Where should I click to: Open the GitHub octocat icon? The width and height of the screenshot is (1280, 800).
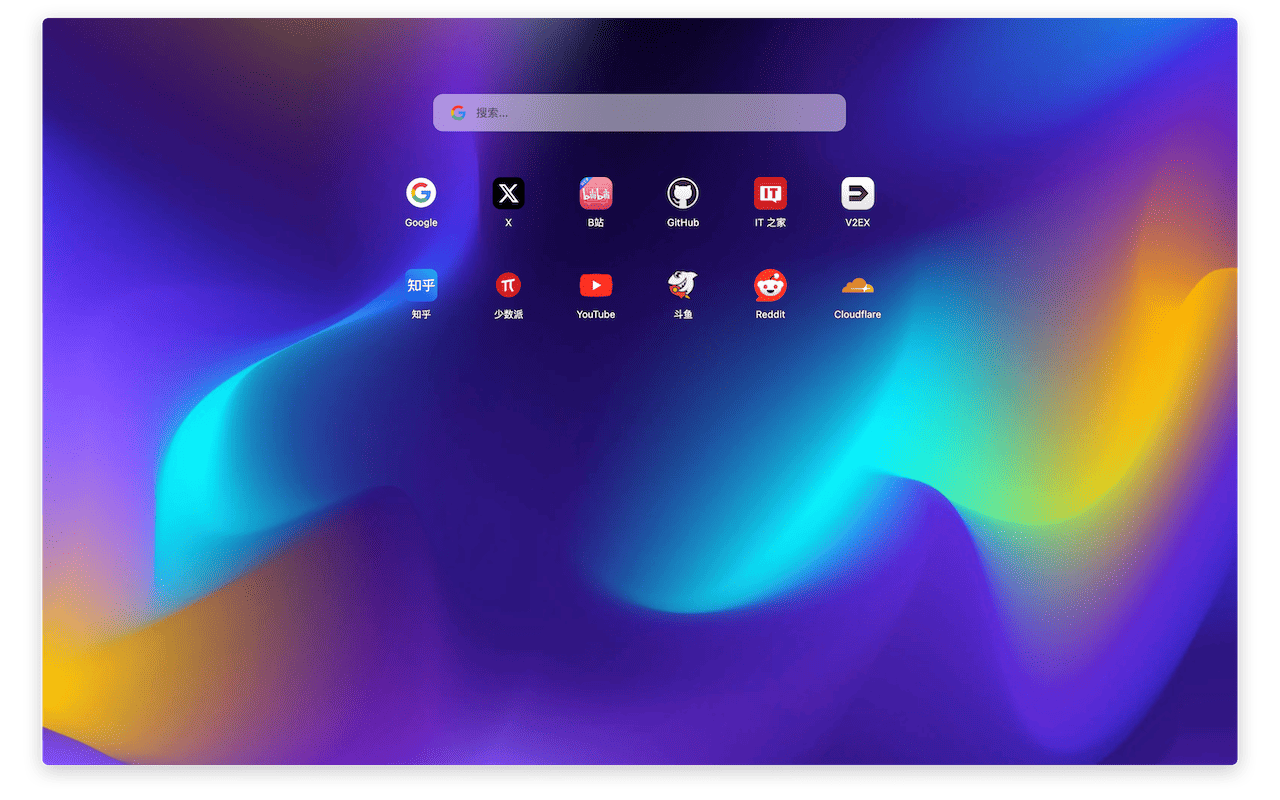click(x=683, y=193)
